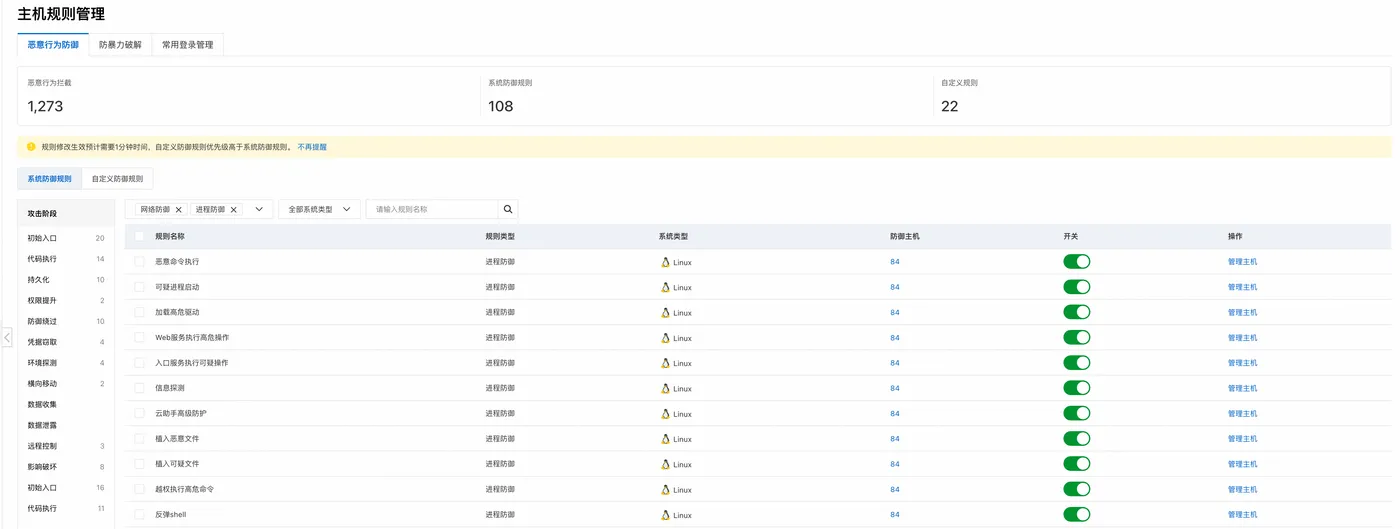The width and height of the screenshot is (1400, 529).
Task: Remove the 进程防御 filter tag
Action: 234,210
